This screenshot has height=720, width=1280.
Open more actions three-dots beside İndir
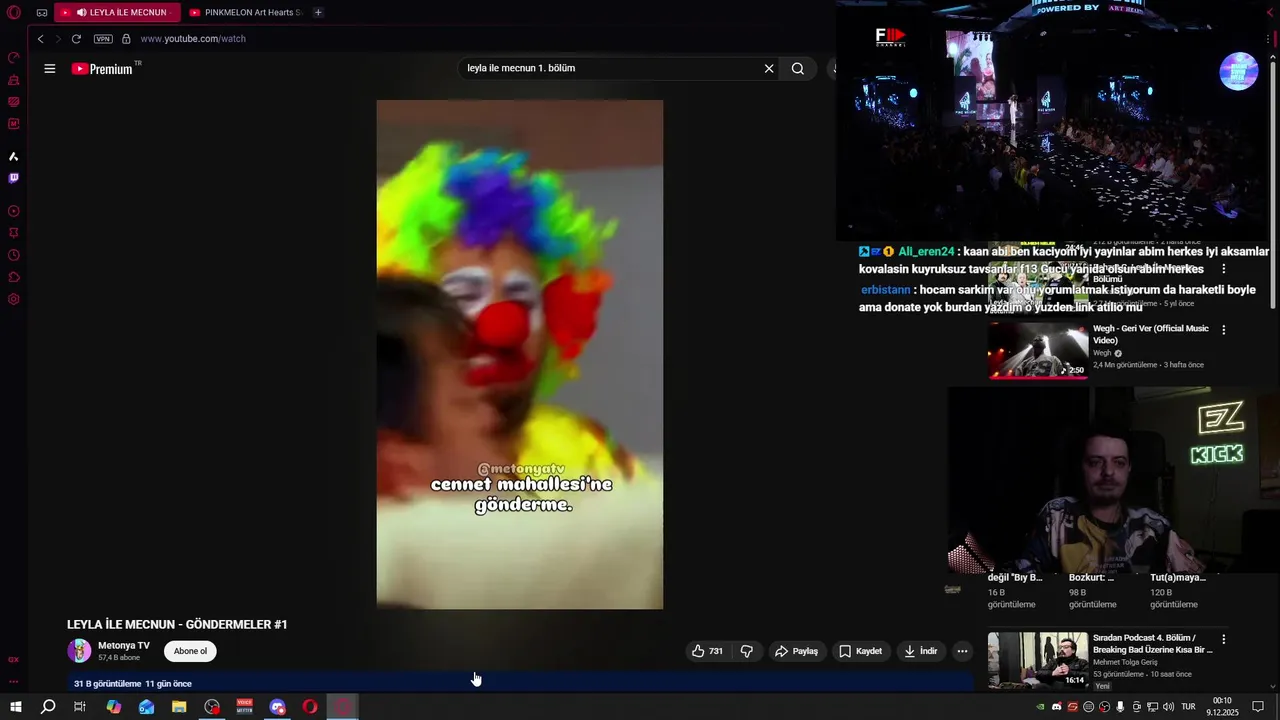click(962, 651)
